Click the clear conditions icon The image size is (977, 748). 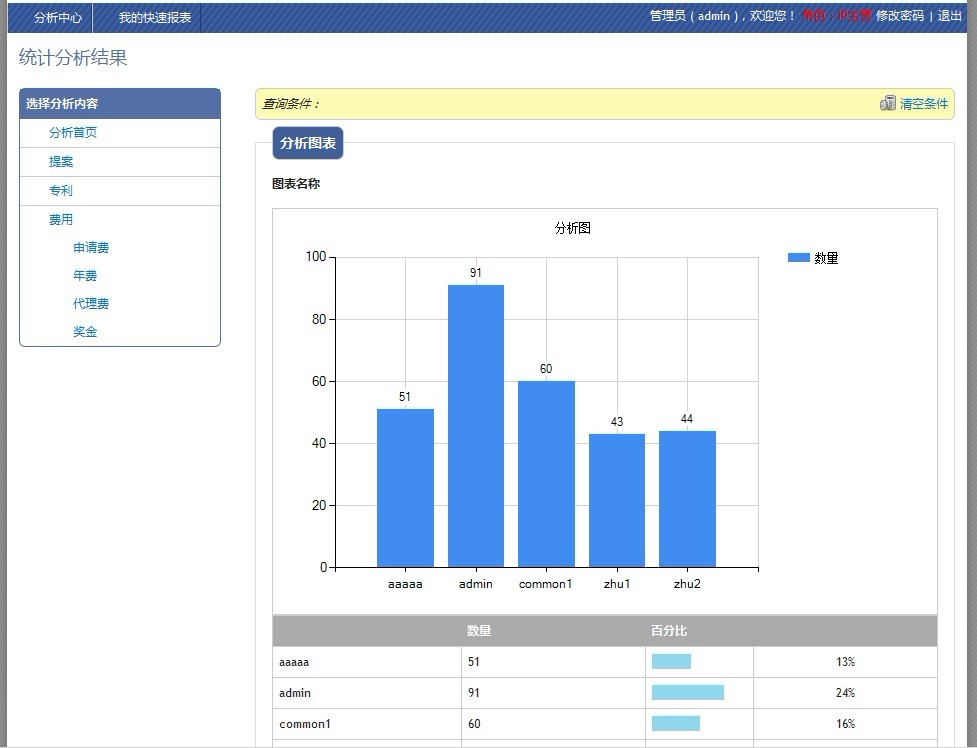pos(887,103)
